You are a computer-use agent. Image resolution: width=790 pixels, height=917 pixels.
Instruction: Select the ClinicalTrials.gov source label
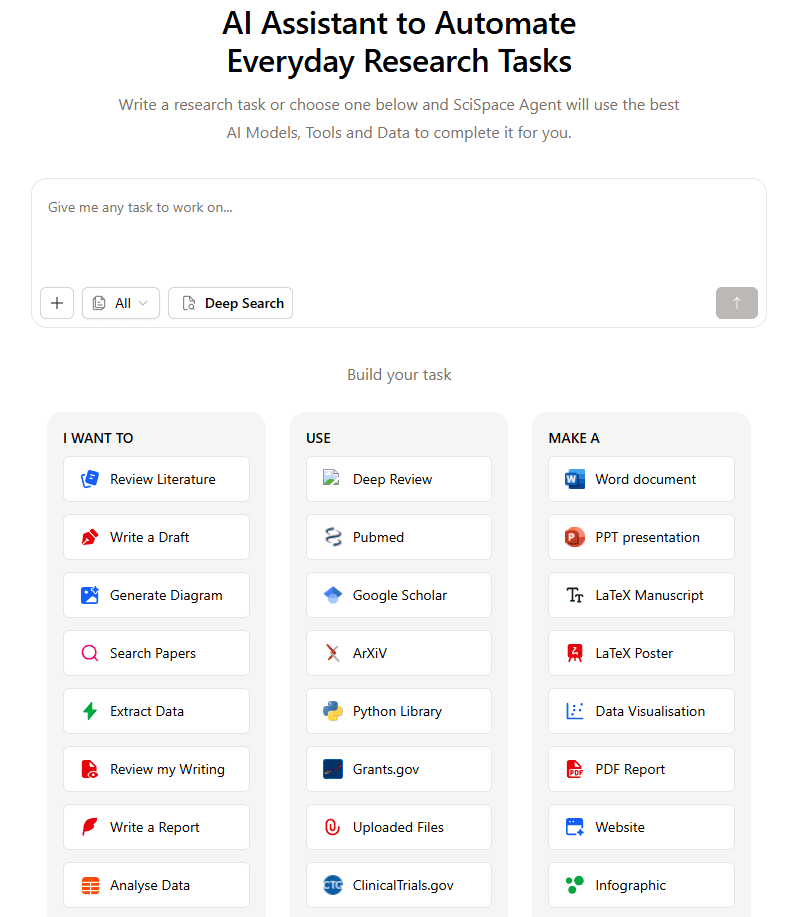click(x=403, y=885)
